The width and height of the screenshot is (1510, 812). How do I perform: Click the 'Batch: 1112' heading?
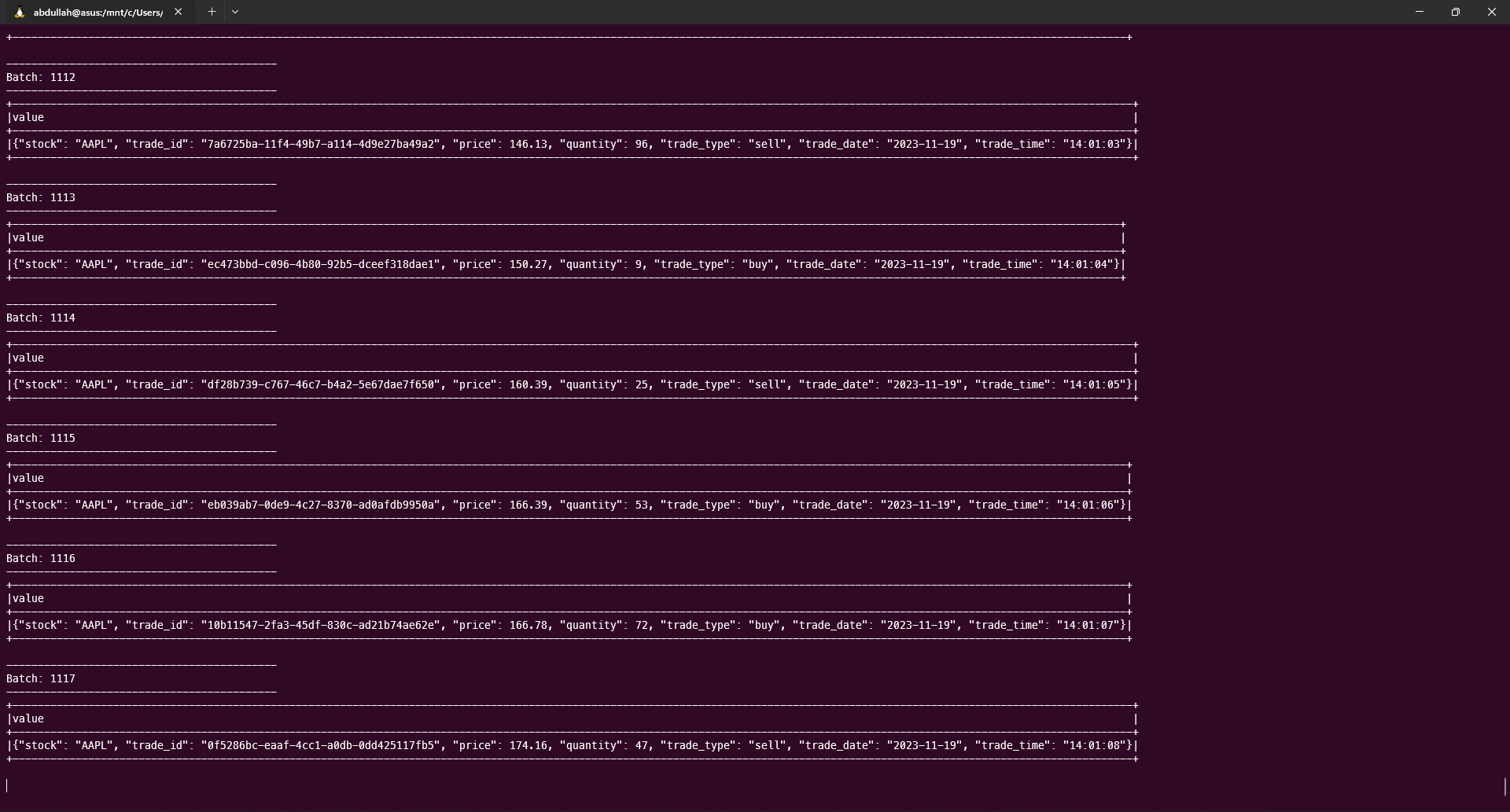41,77
